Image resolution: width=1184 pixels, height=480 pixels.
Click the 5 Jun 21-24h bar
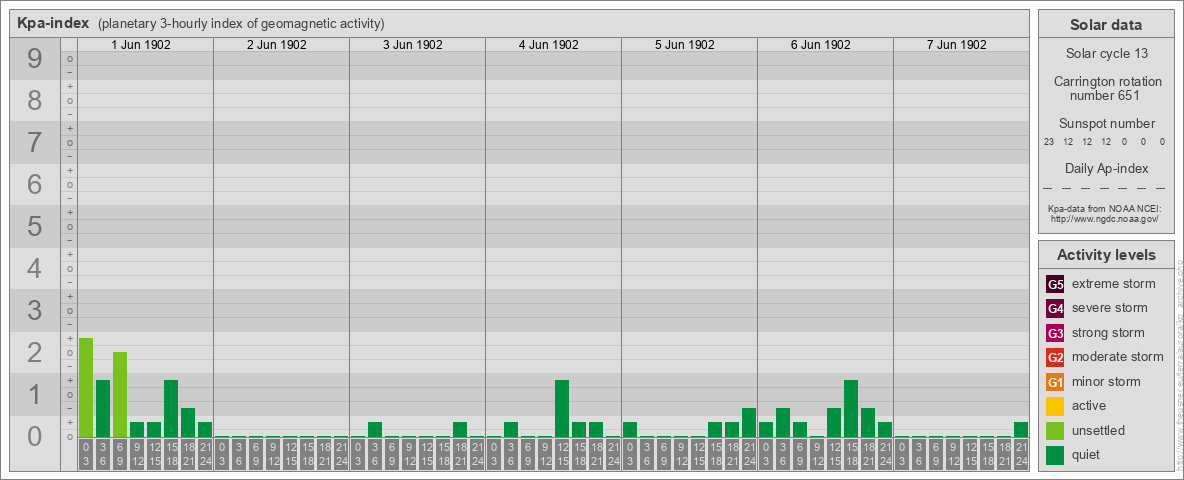[749, 423]
